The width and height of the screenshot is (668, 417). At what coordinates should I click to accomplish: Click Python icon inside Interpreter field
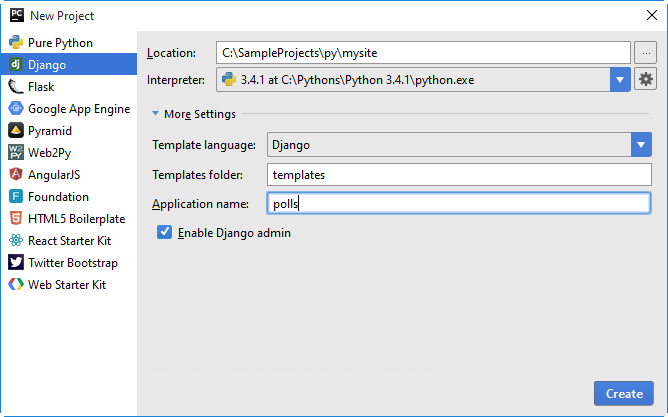(229, 79)
